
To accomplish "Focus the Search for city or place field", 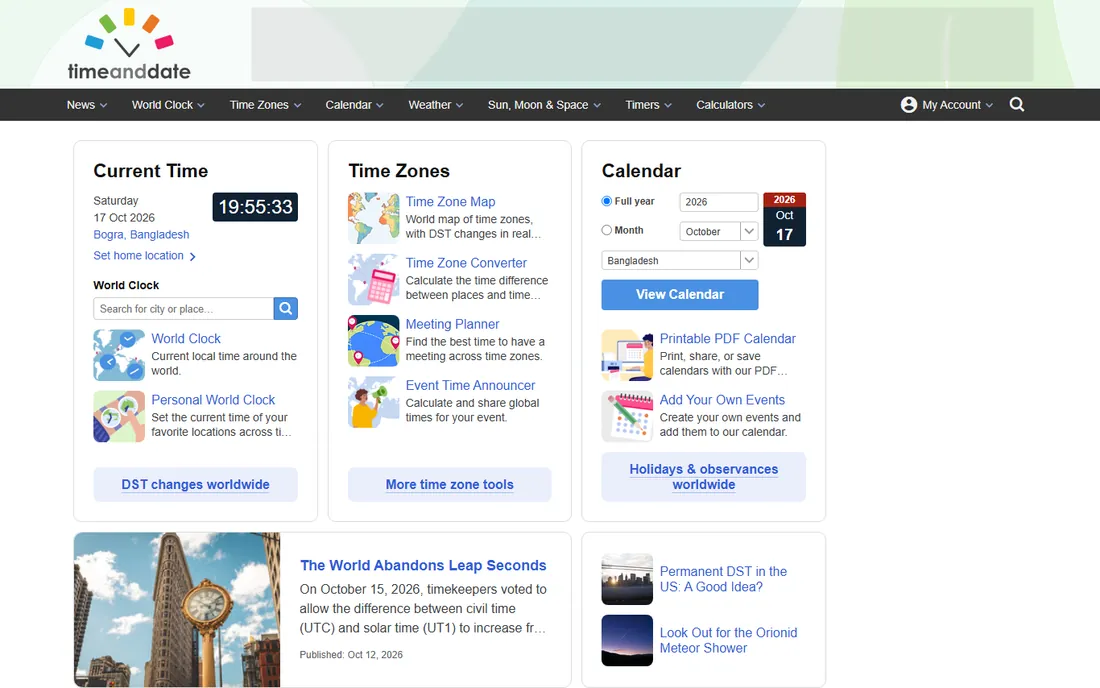I will 183,309.
